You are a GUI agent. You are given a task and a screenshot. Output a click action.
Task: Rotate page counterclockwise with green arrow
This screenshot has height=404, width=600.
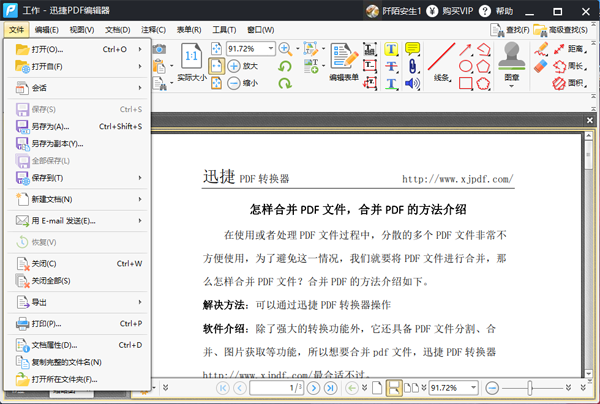pos(285,66)
